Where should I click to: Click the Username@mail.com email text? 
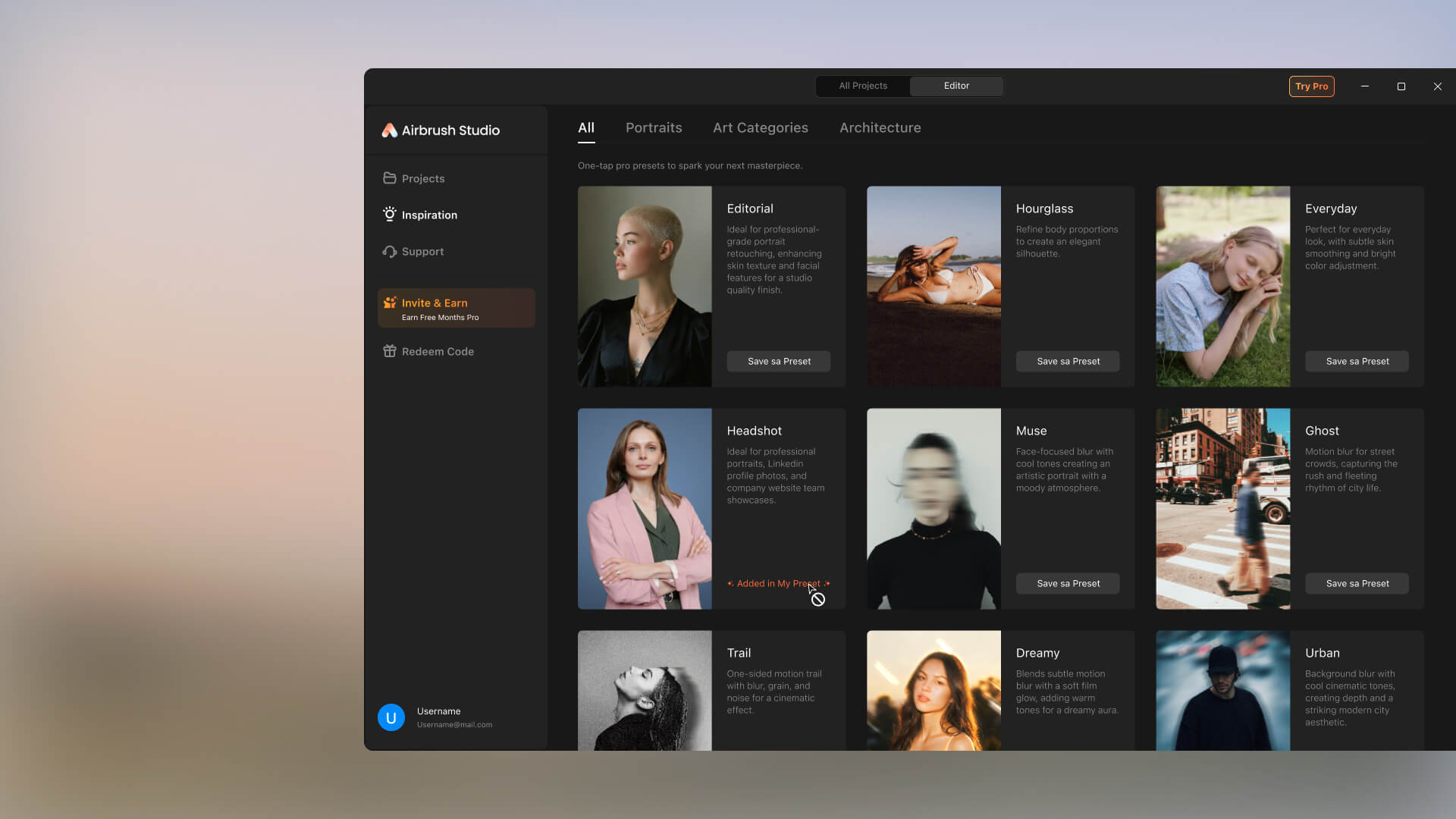[454, 725]
